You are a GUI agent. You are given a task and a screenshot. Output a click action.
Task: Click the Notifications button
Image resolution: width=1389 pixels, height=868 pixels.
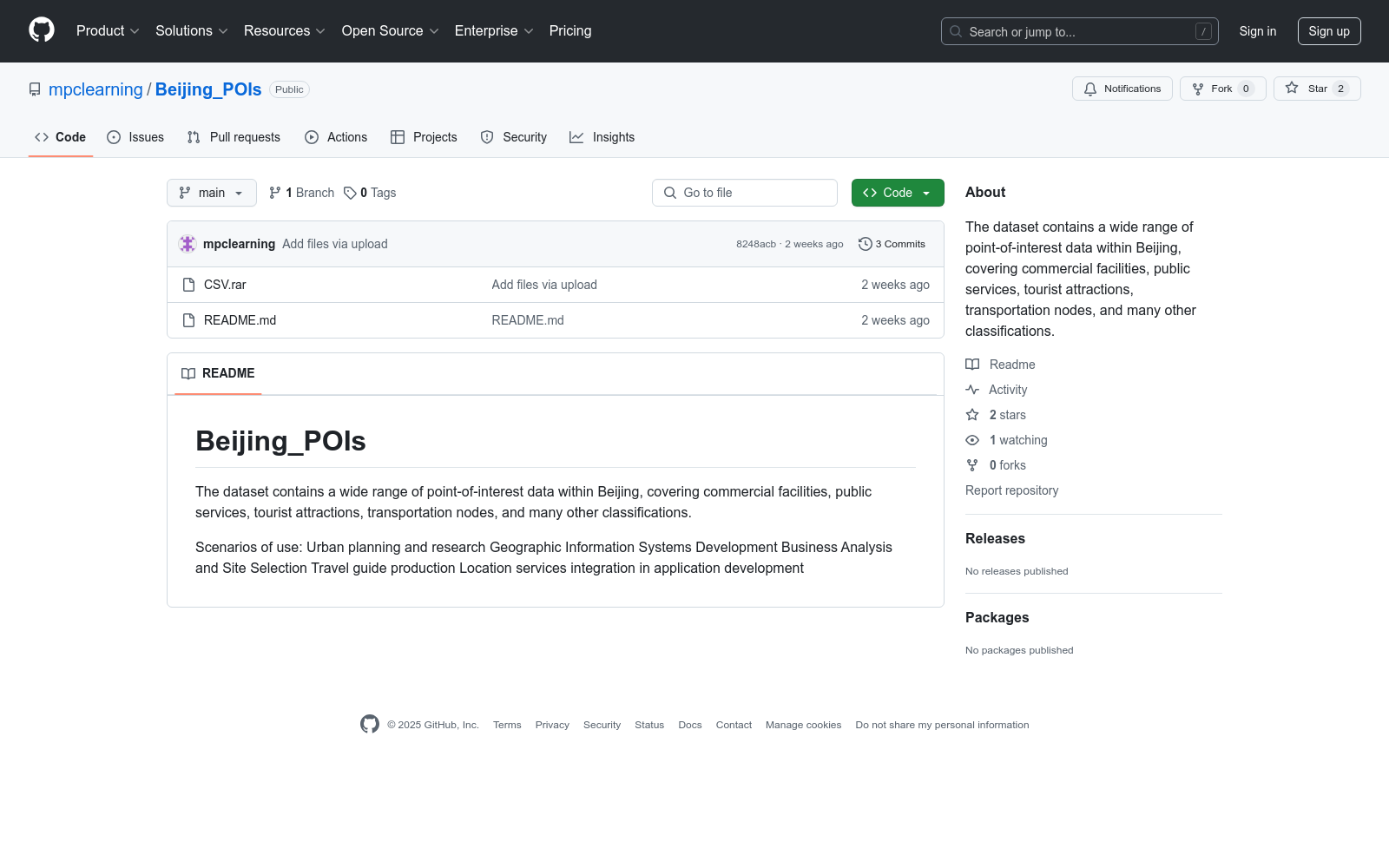pyautogui.click(x=1122, y=89)
